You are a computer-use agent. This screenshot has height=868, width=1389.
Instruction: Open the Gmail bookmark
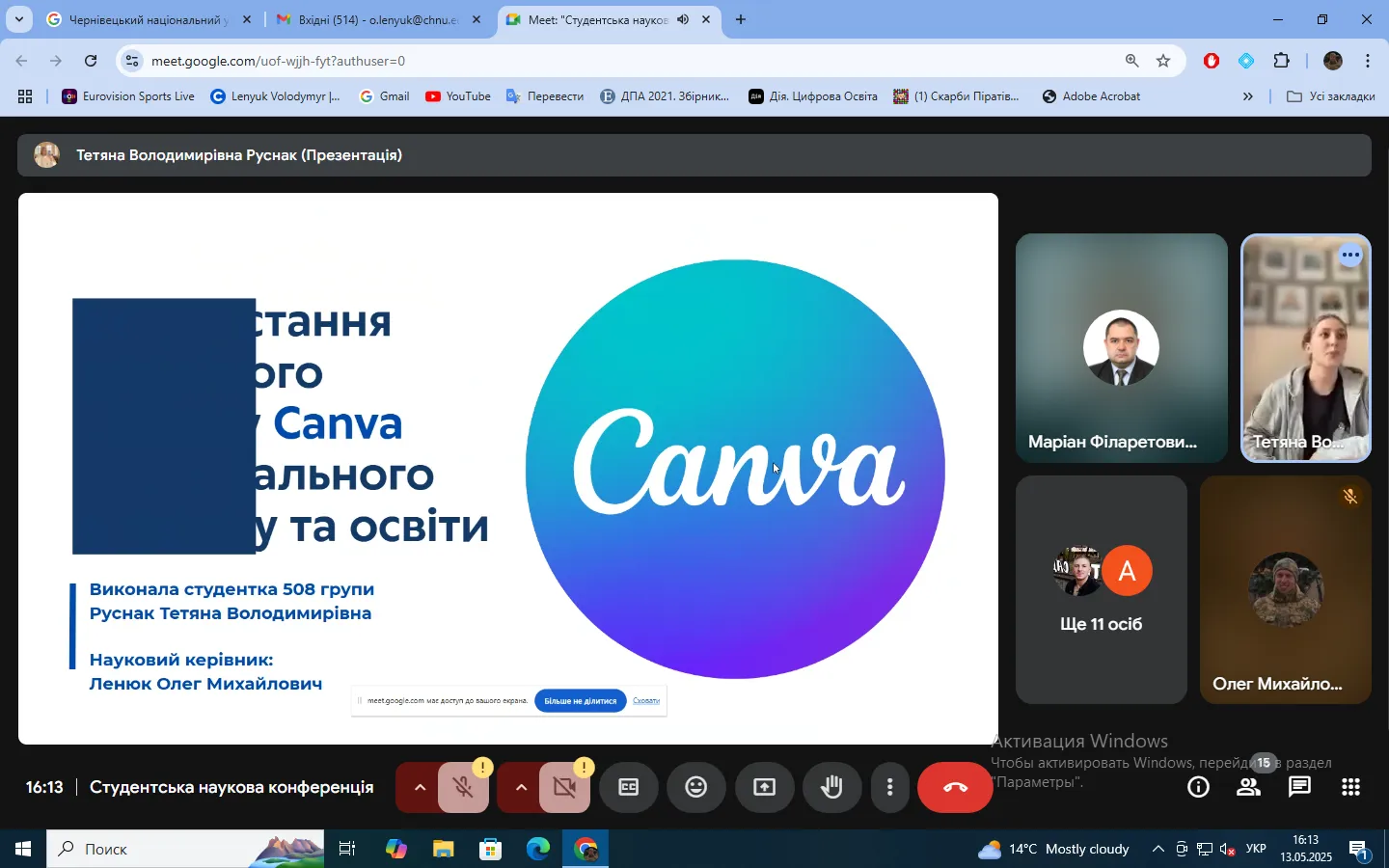[x=384, y=96]
